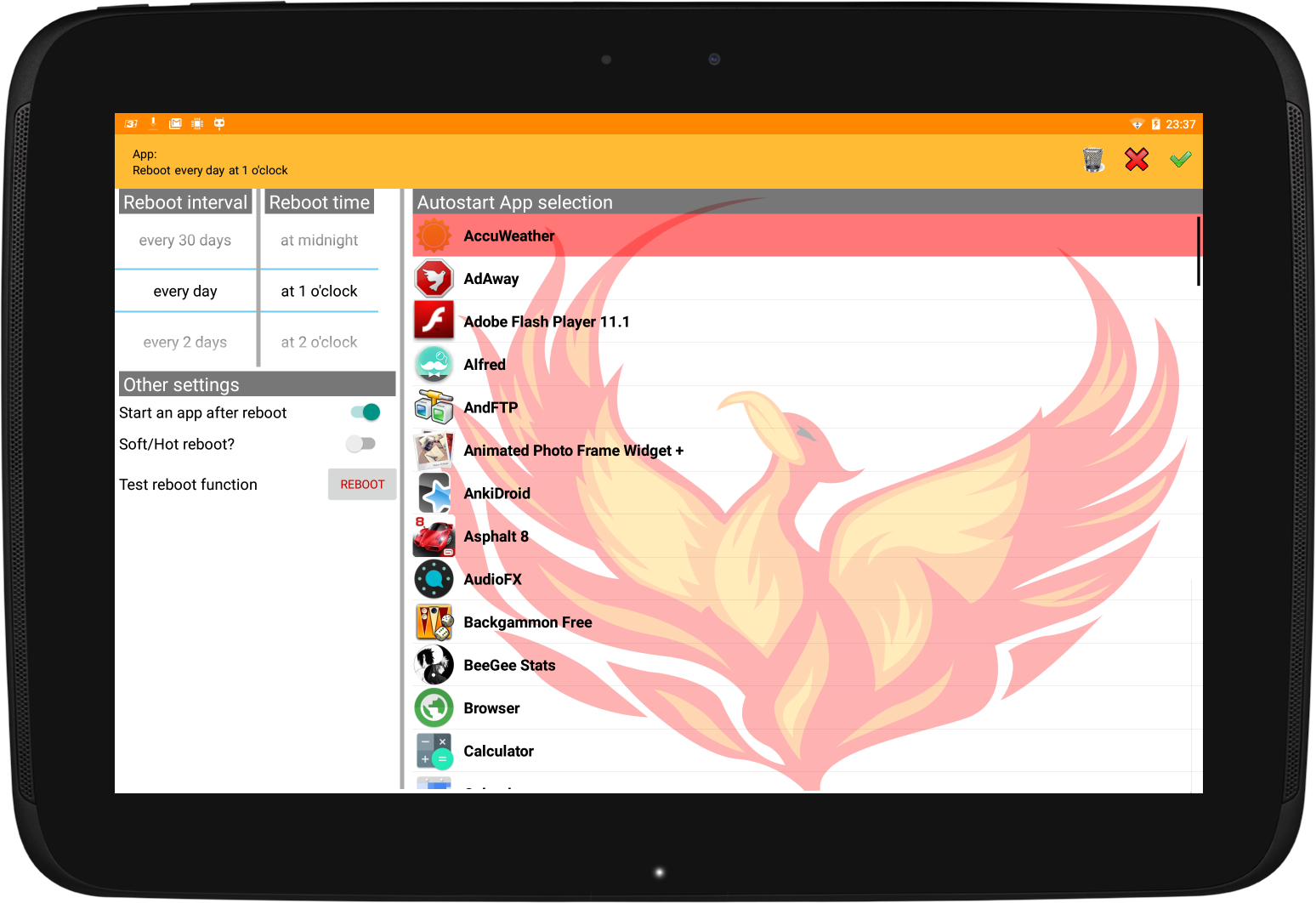Click the Adobe Flash Player 11.1 text
The image size is (1316, 903).
point(547,321)
